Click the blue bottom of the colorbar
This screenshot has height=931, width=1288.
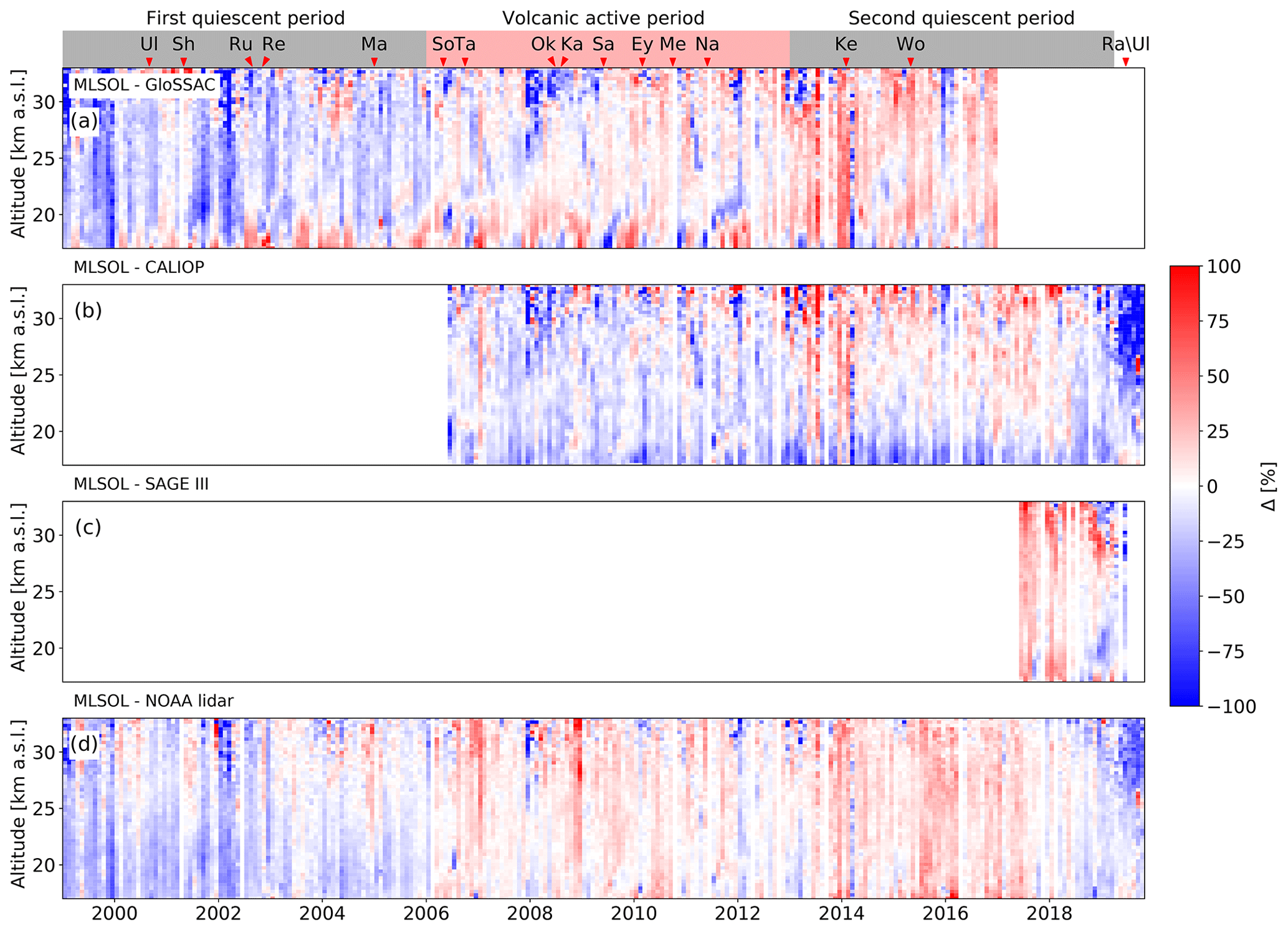pyautogui.click(x=1184, y=699)
